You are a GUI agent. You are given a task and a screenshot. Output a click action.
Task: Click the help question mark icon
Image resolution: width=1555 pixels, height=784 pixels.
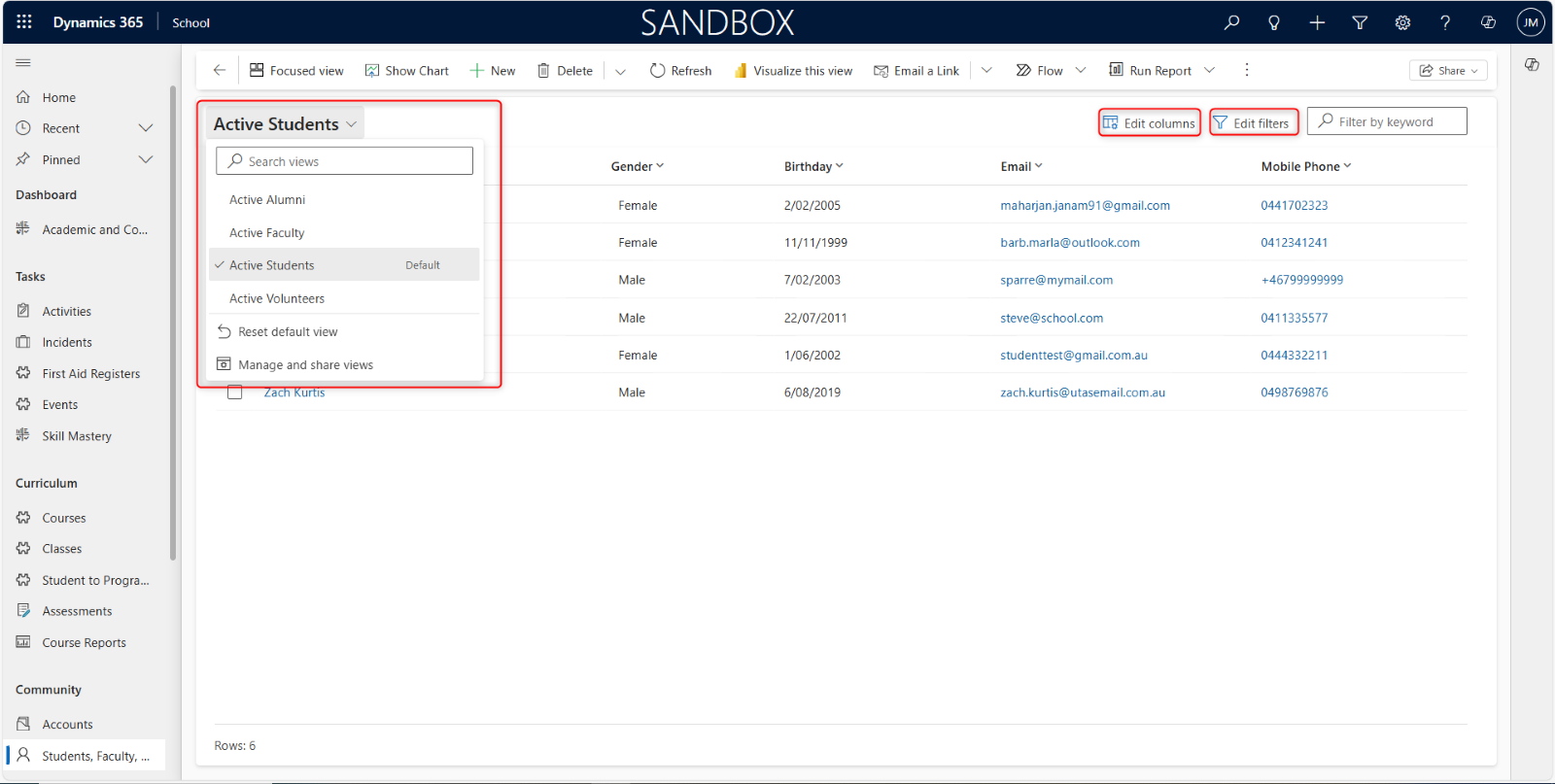click(1445, 22)
